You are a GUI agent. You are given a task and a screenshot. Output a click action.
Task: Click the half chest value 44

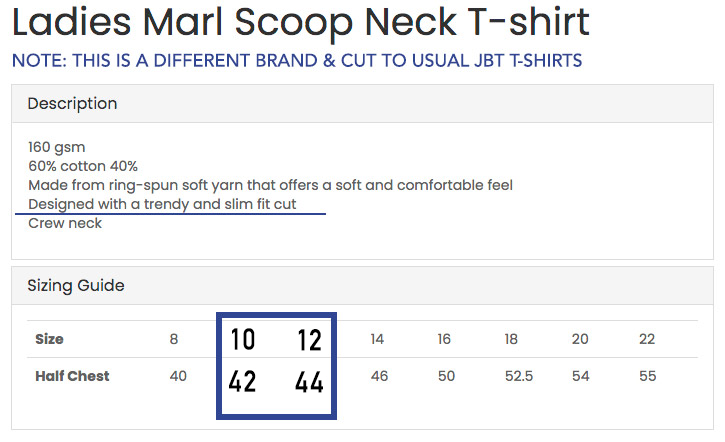tap(309, 381)
